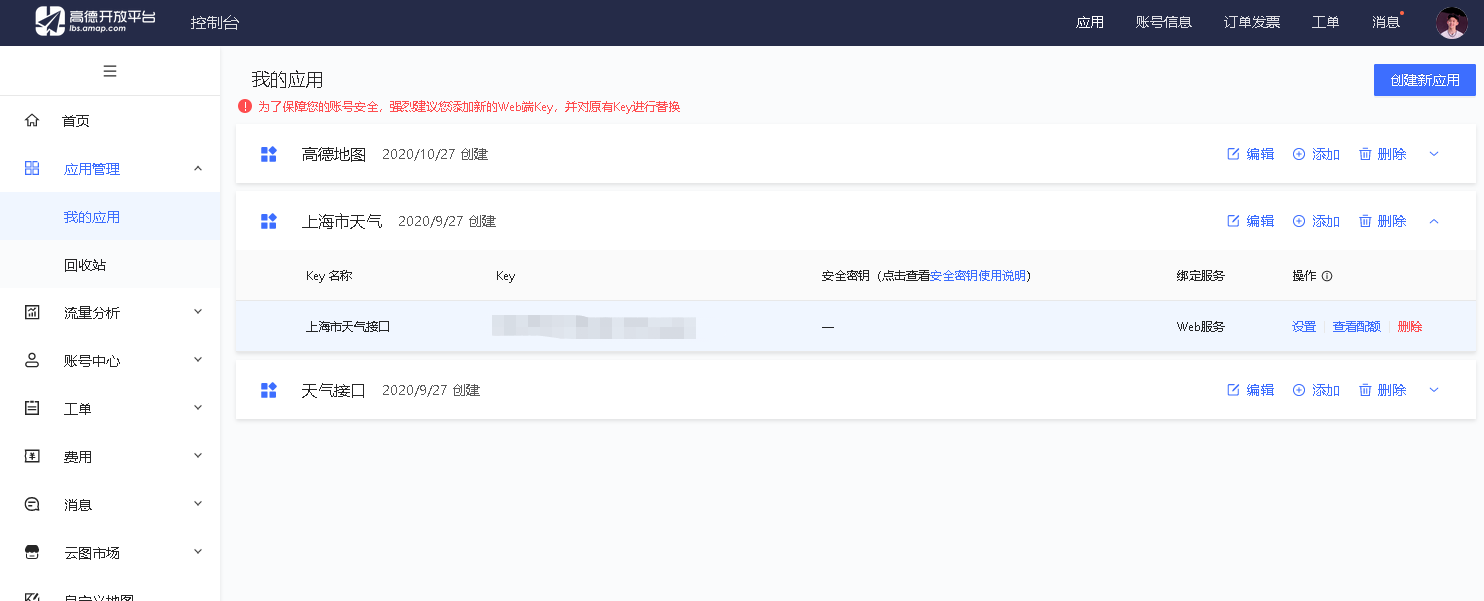1484x601 pixels.
Task: Expand the 高德地图 application row
Action: point(1434,154)
